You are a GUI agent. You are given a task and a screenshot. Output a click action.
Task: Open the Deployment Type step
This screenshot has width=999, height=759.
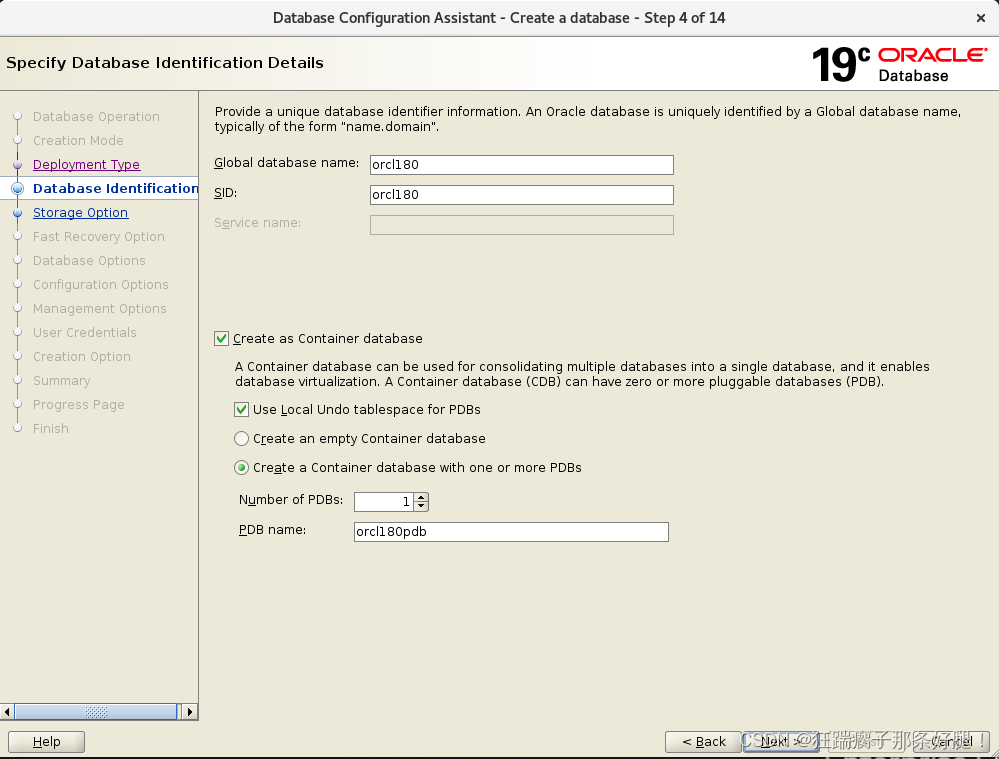click(x=87, y=164)
